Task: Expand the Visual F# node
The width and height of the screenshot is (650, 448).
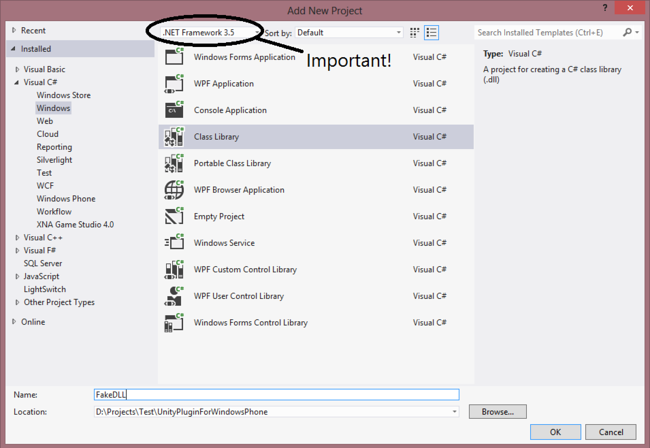Action: click(x=17, y=250)
